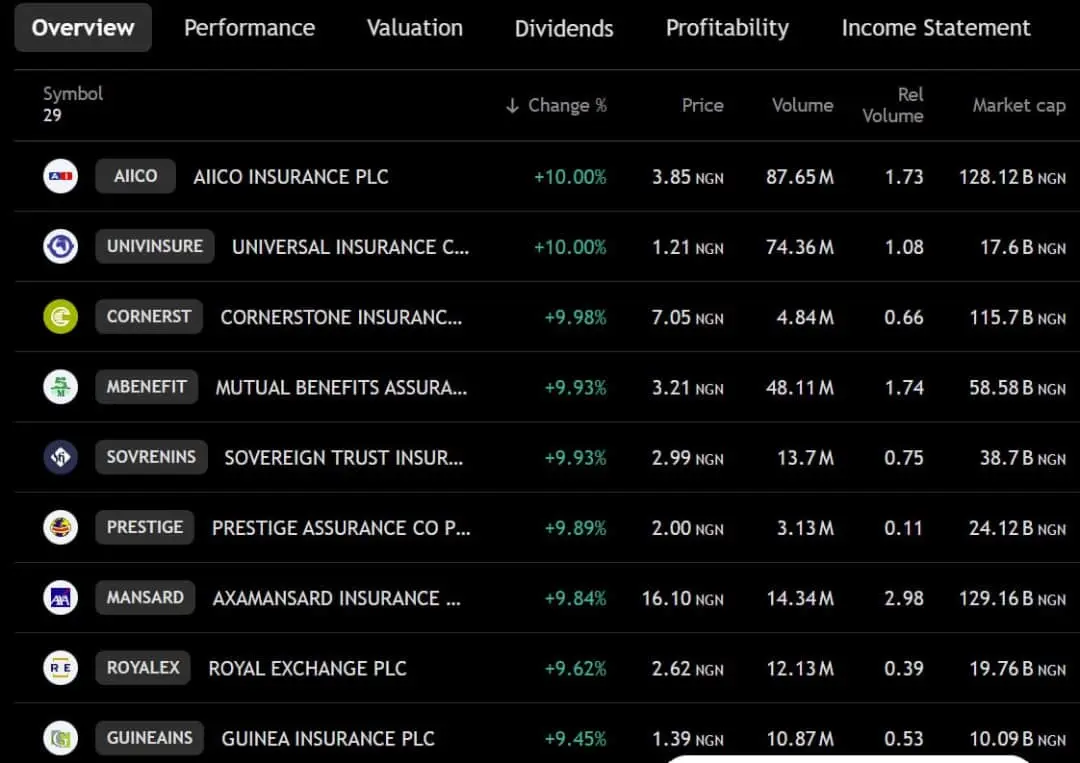Click the ROYAL EXCHANGE PLC name
1080x763 pixels.
[307, 669]
